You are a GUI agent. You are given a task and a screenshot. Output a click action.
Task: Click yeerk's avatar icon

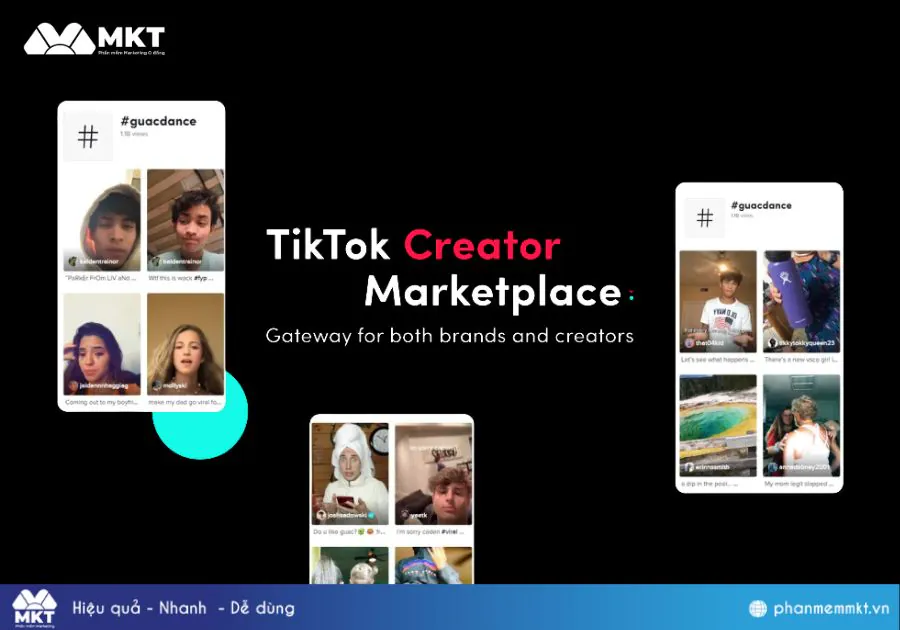[406, 515]
